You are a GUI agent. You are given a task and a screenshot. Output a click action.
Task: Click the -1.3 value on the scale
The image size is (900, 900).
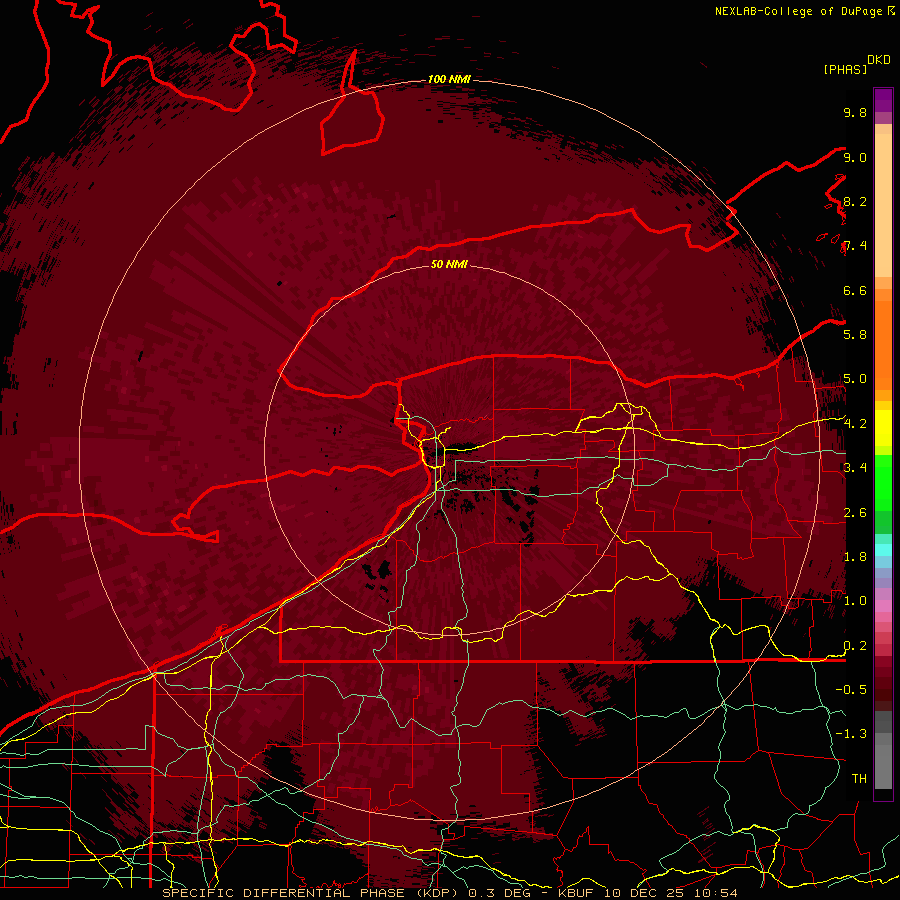coord(851,734)
